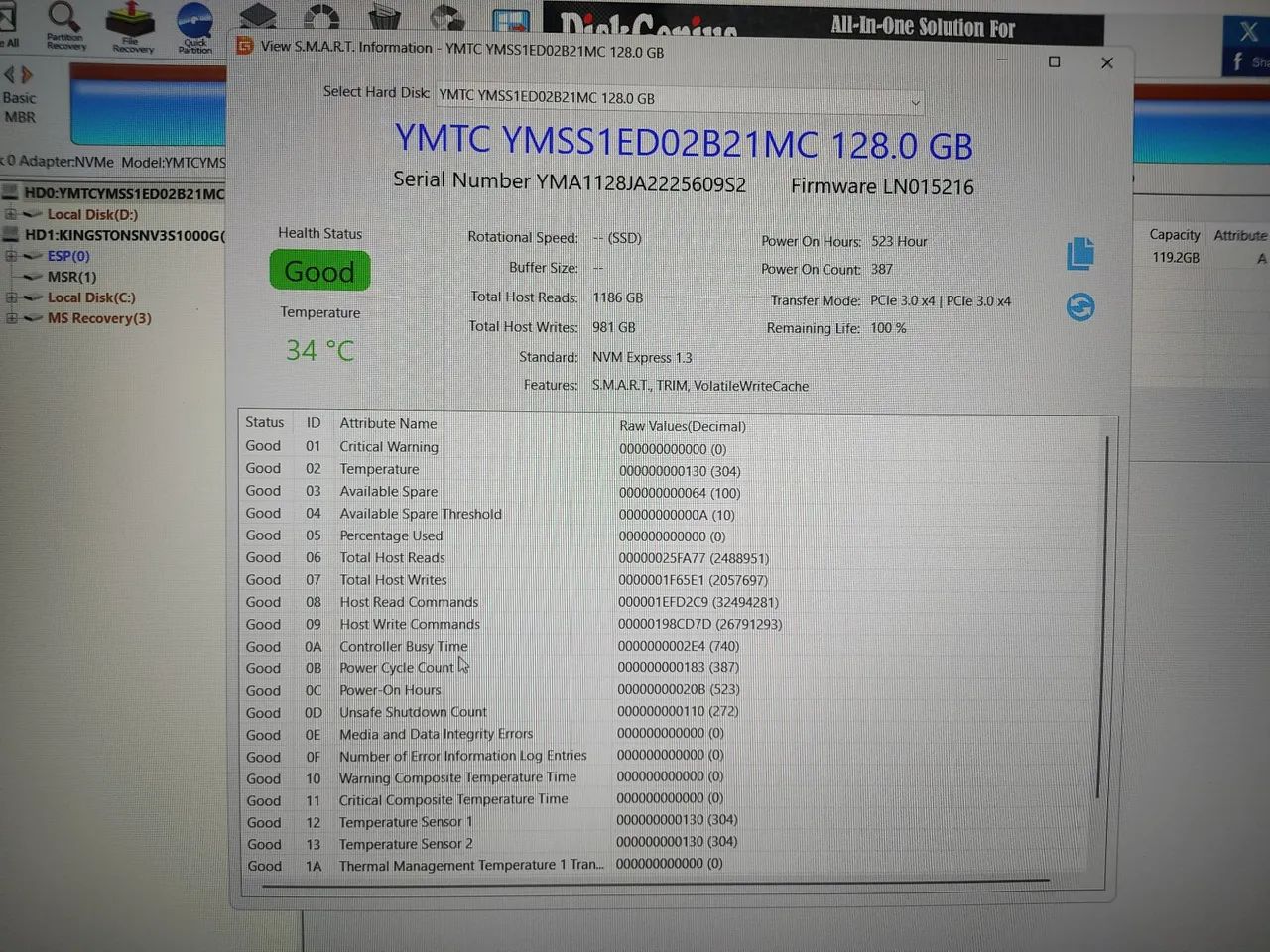This screenshot has width=1270, height=952.
Task: Click the HD1 Kingston disk icon in tree
Action: tap(11, 235)
